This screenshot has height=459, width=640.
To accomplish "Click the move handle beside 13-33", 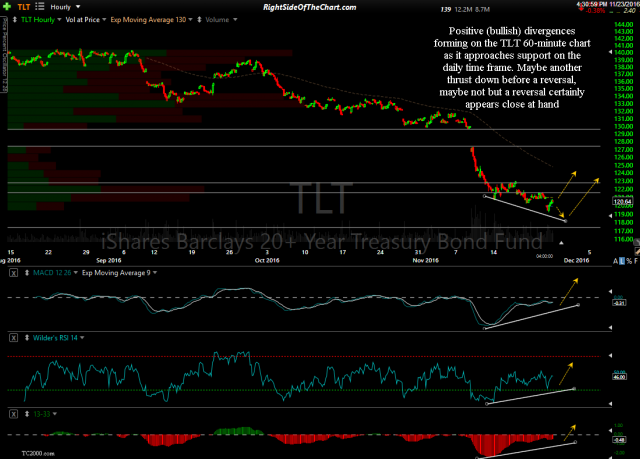I will coord(27,414).
